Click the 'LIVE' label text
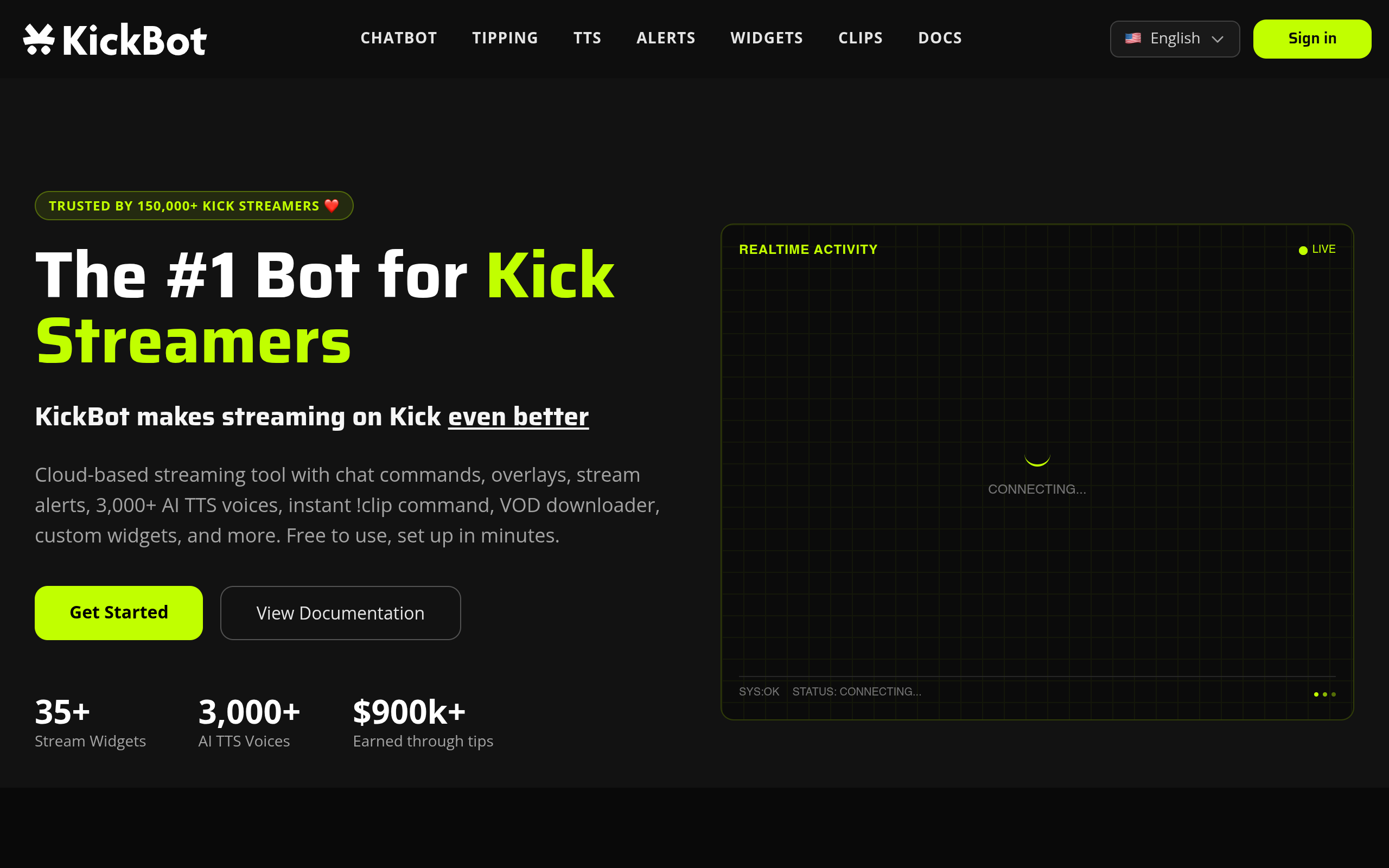Viewport: 1389px width, 868px height. click(x=1323, y=249)
